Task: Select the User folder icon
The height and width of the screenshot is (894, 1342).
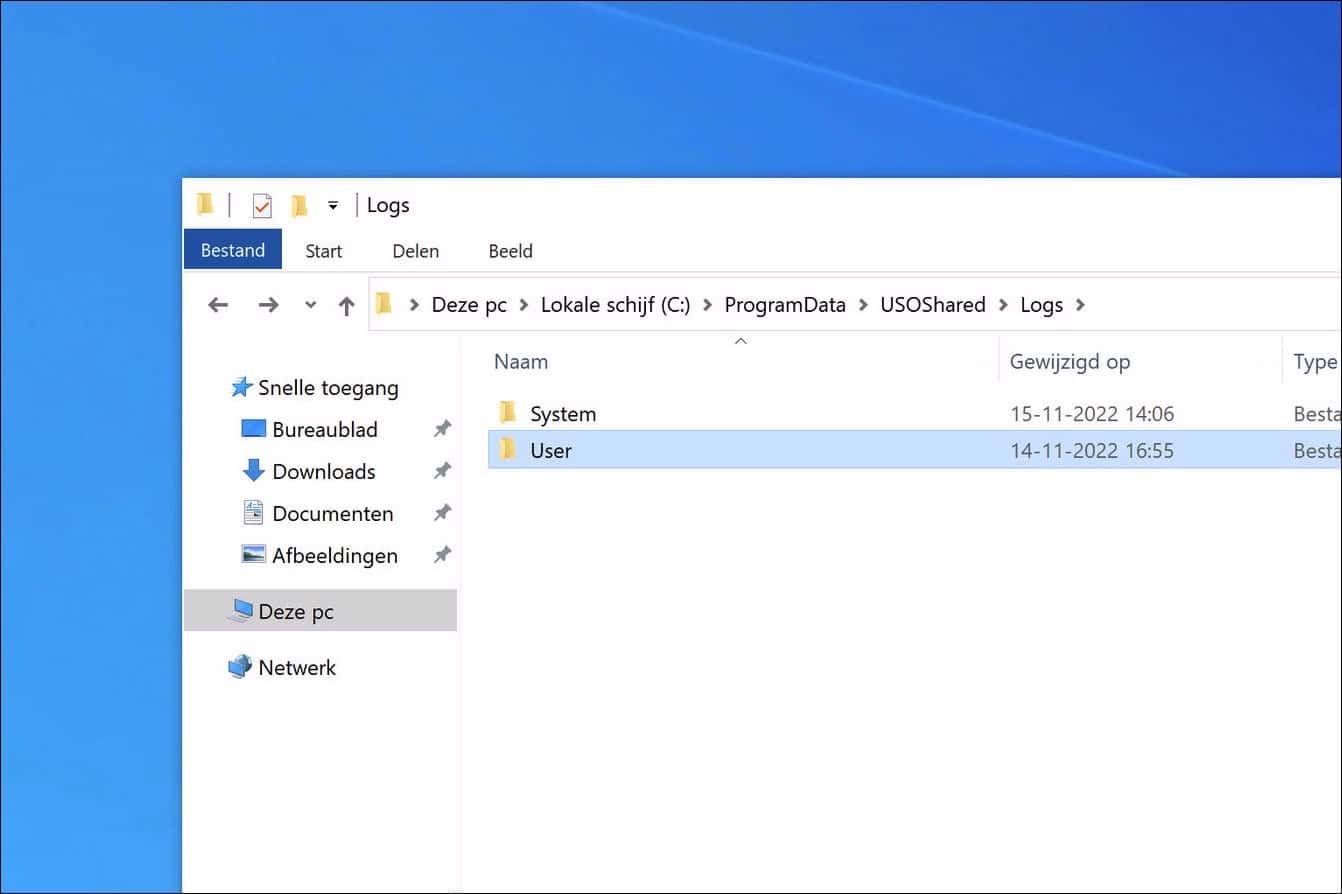Action: pos(508,450)
